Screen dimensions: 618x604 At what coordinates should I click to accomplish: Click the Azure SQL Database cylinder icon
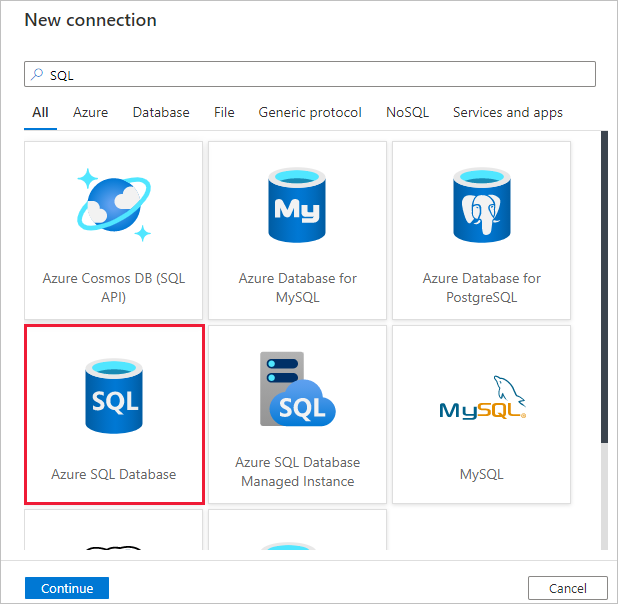click(113, 396)
